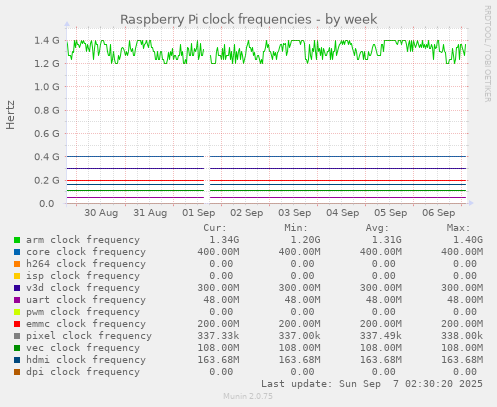Click the 'h264 clock frequency' legend label
Viewport: 497px width, 407px height.
coord(86,264)
